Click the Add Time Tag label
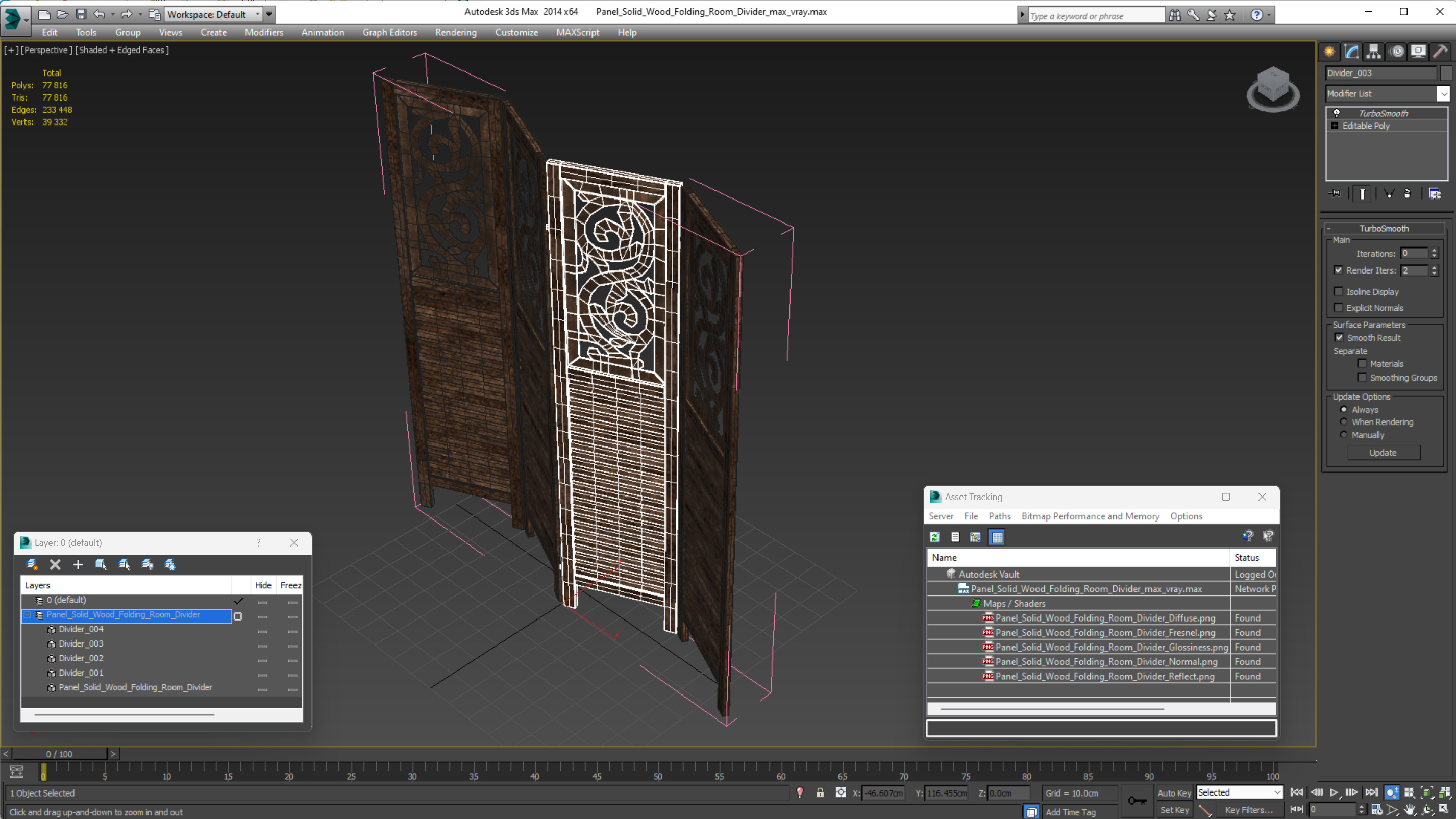 [x=1071, y=812]
